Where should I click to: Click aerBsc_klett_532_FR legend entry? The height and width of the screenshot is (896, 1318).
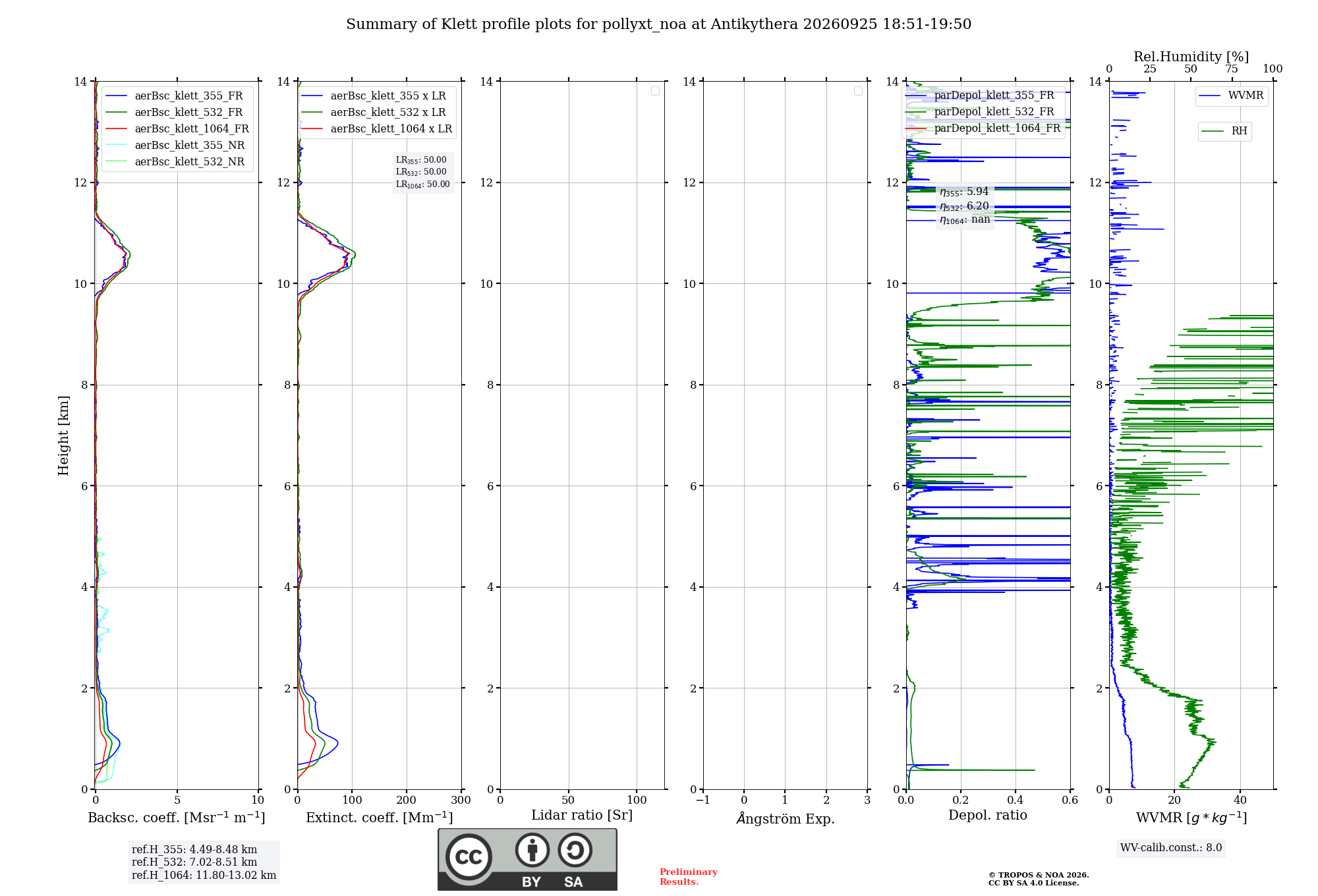pyautogui.click(x=177, y=112)
